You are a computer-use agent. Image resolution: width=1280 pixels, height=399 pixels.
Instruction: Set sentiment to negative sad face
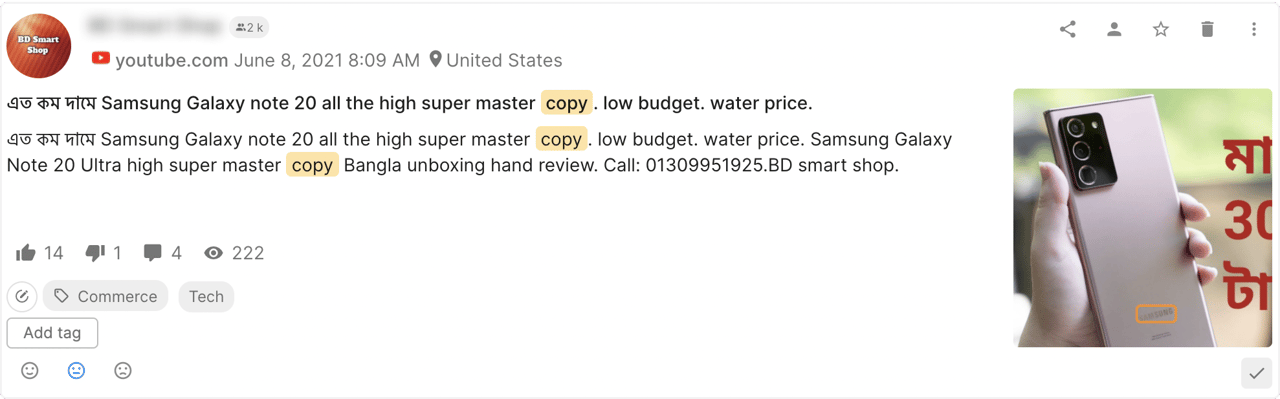(123, 371)
